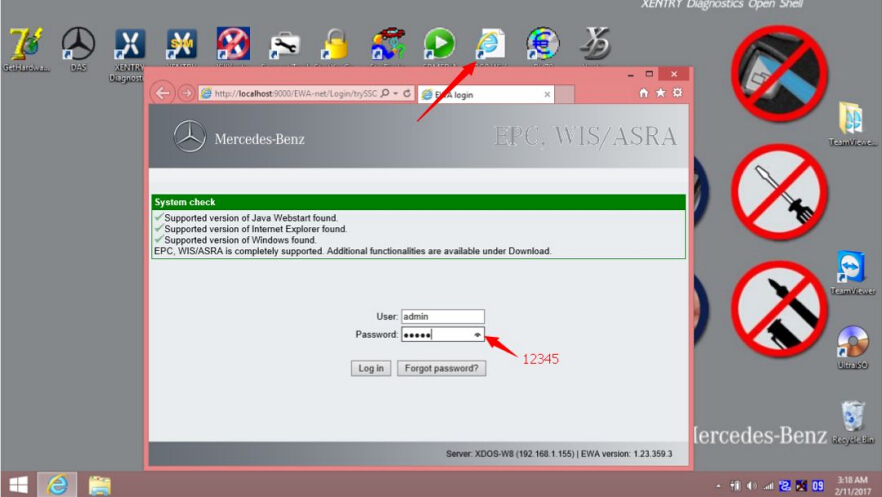Click the browser back arrow button

[x=163, y=93]
